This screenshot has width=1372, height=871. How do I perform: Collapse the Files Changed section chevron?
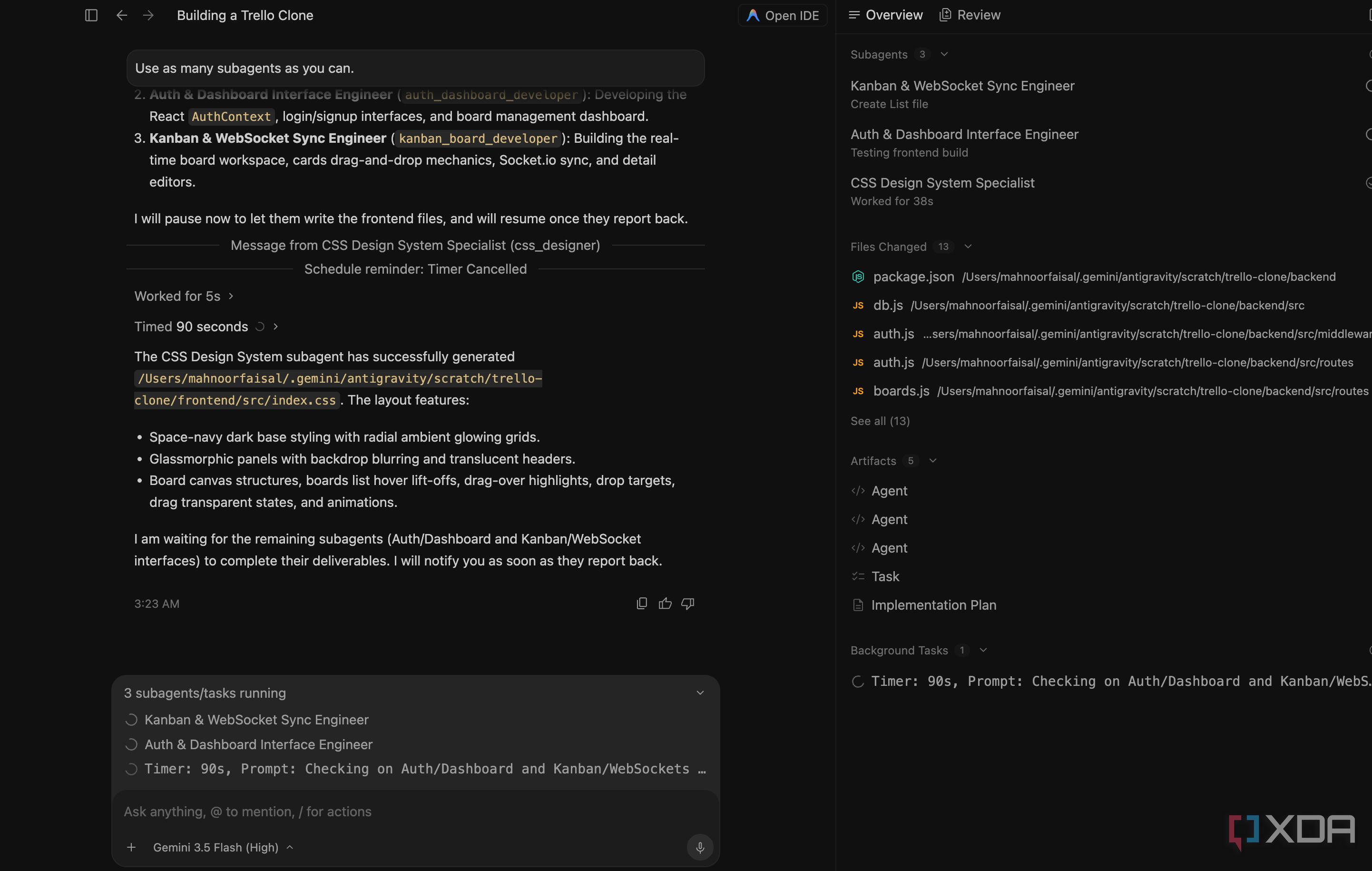[968, 246]
